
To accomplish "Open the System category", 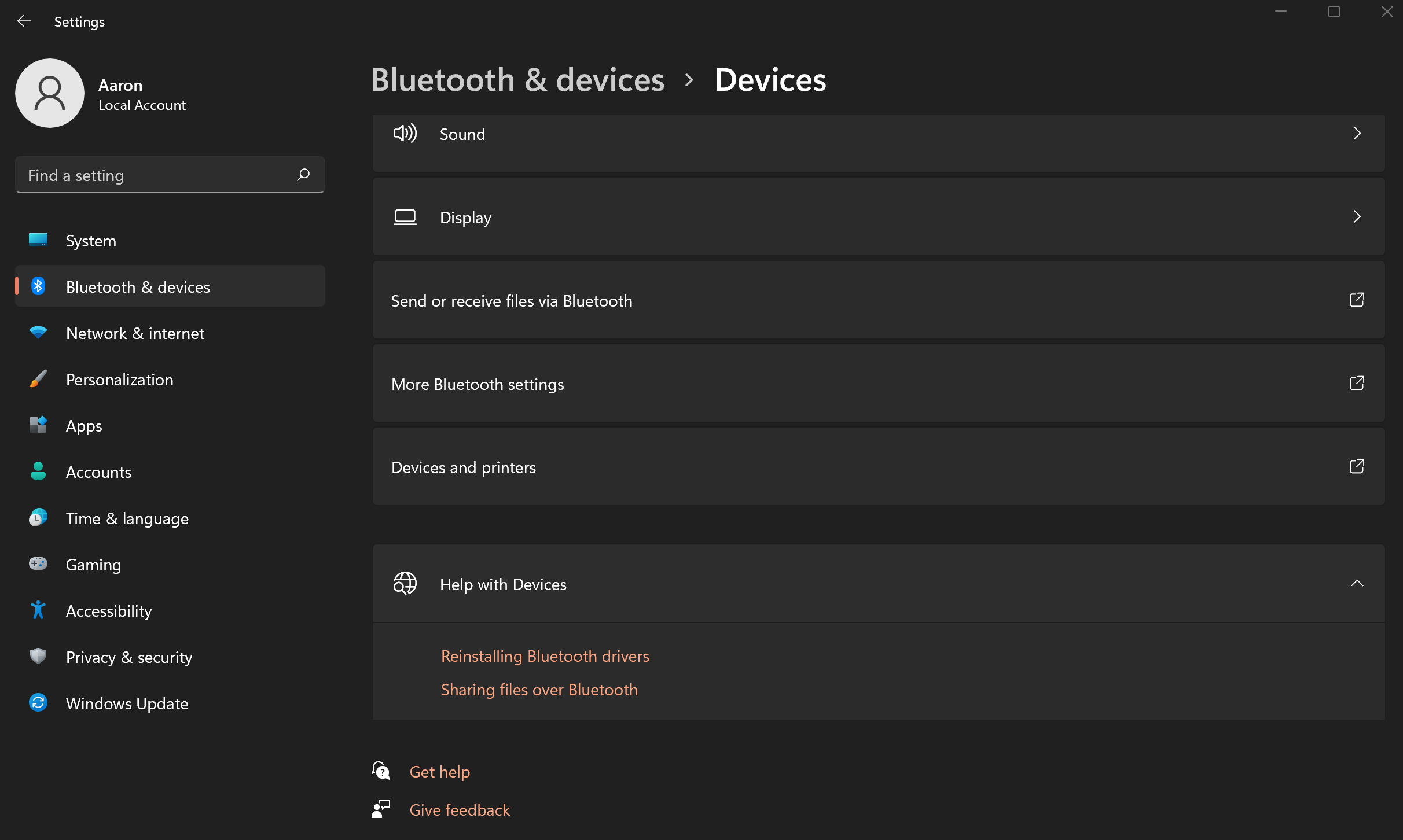I will point(170,240).
